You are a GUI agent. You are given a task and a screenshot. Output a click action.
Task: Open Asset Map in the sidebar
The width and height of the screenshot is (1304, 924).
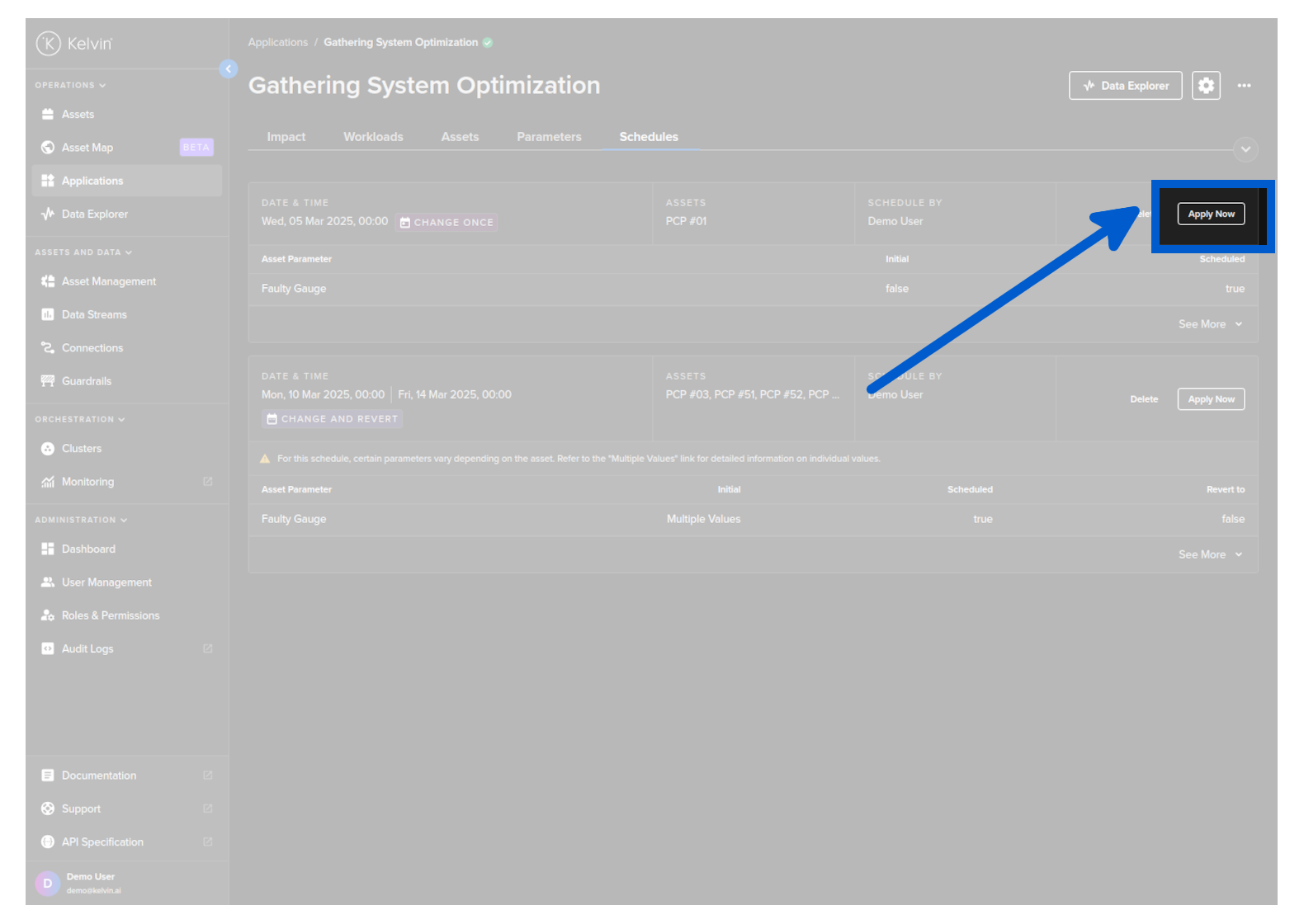87,148
